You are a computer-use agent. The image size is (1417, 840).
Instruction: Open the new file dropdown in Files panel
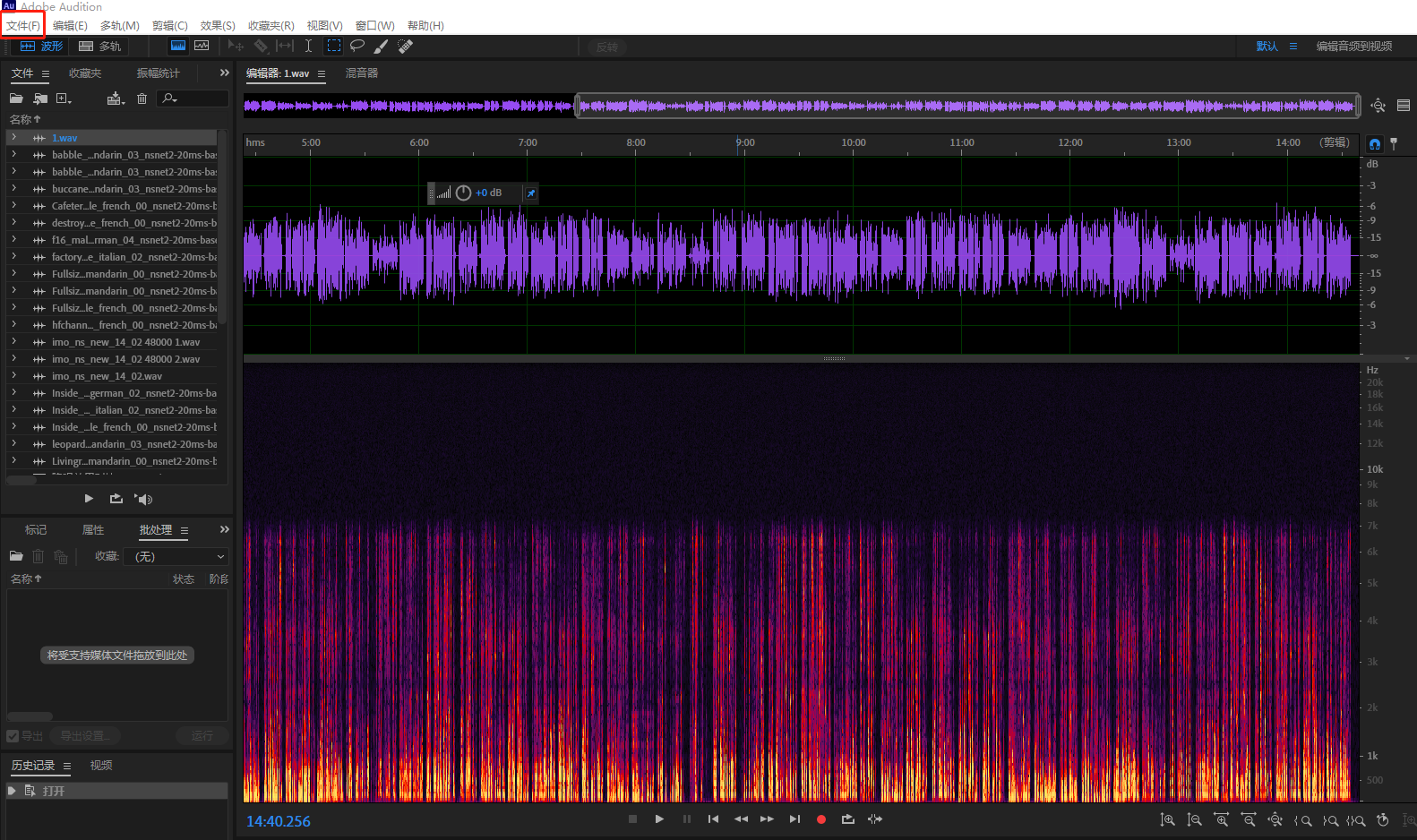pos(64,99)
